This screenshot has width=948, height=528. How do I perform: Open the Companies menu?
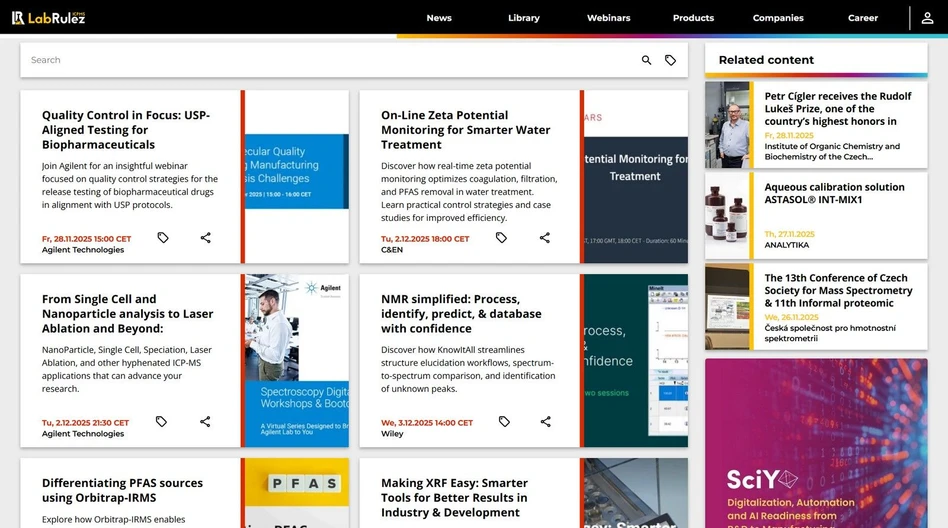(x=778, y=18)
